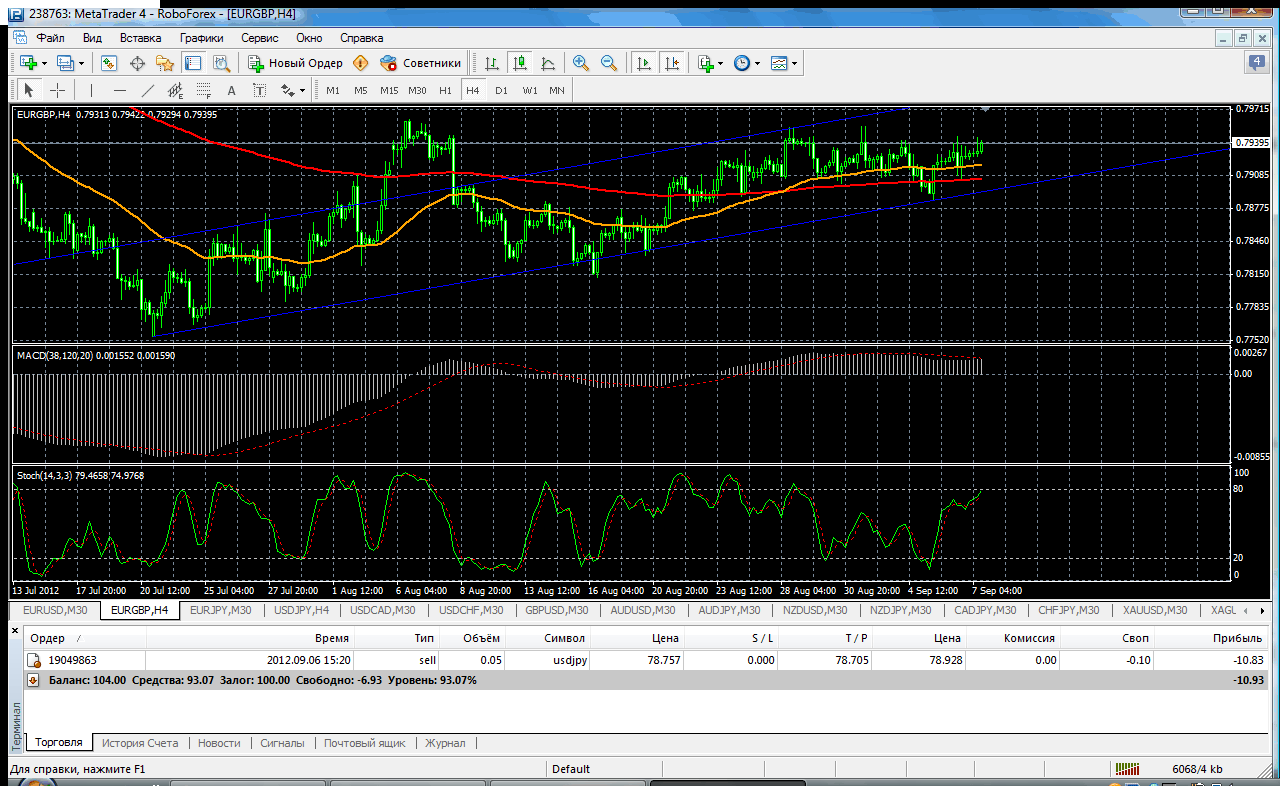Zoom out with the magnifier minus icon
Image resolution: width=1280 pixels, height=786 pixels.
(x=608, y=63)
